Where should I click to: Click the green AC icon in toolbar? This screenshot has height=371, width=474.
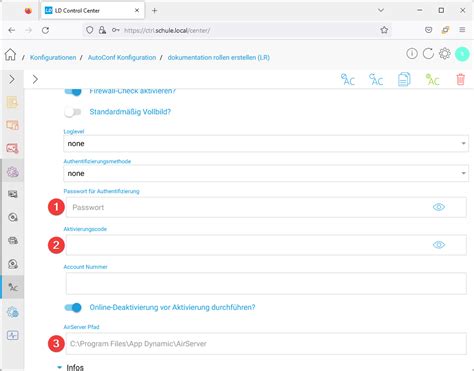(x=432, y=80)
